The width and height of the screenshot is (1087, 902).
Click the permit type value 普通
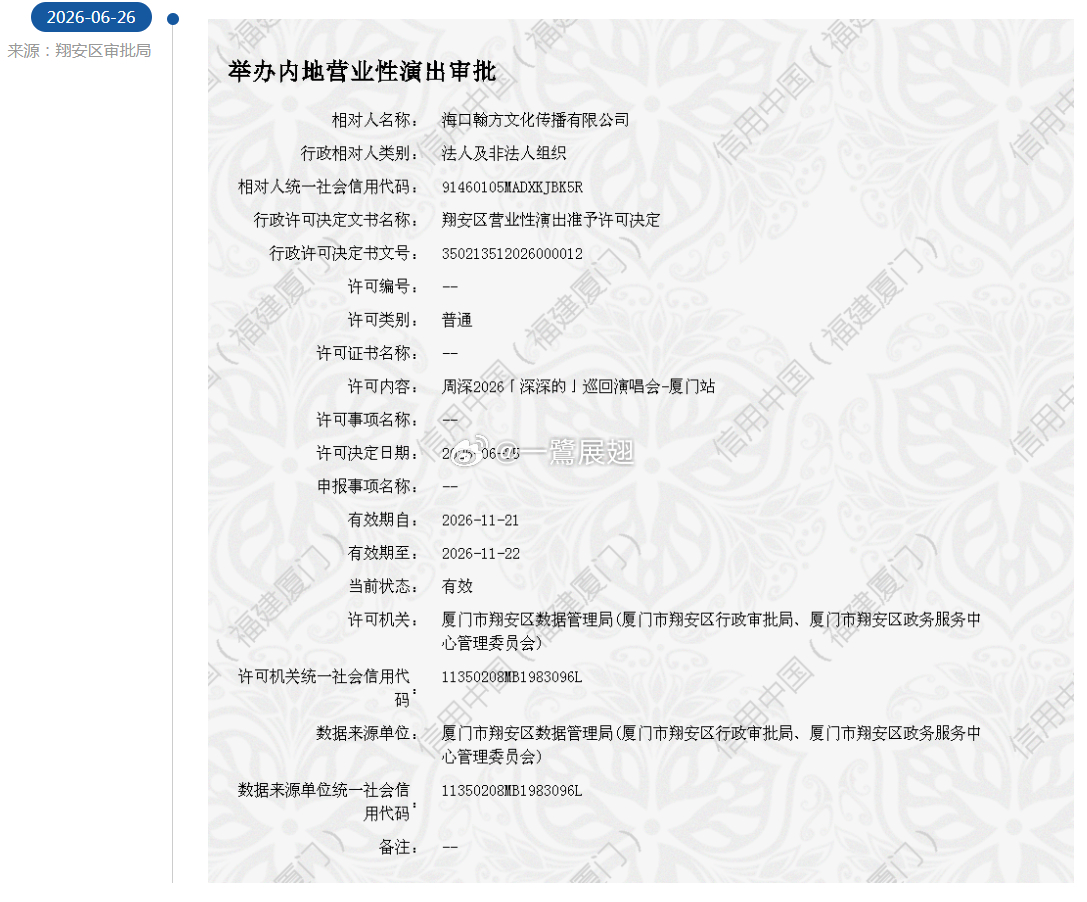pyautogui.click(x=457, y=320)
